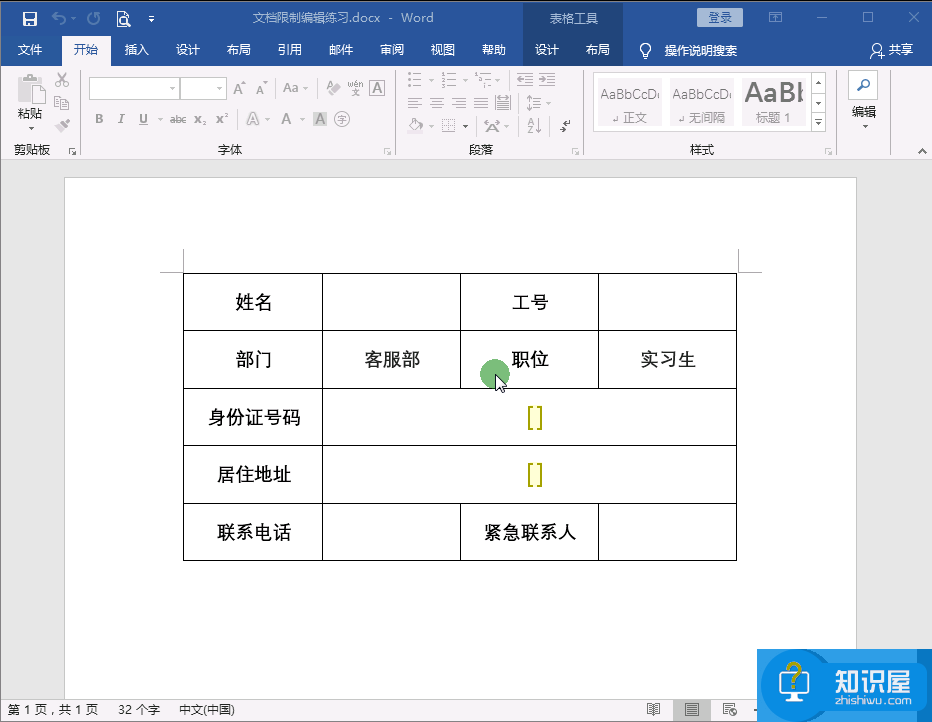932x722 pixels.
Task: Align paragraph text left
Action: 415,103
